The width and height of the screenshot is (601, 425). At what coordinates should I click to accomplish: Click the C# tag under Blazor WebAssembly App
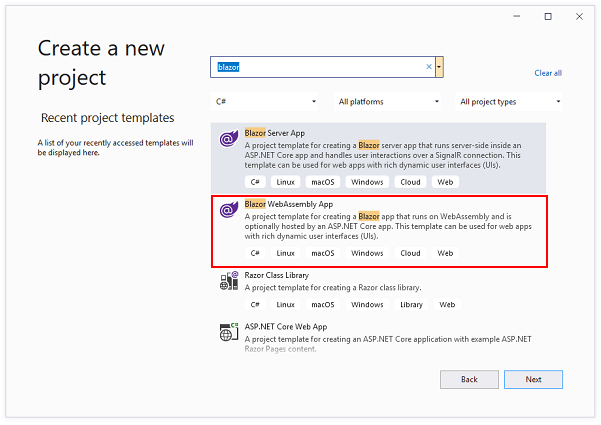pos(255,253)
